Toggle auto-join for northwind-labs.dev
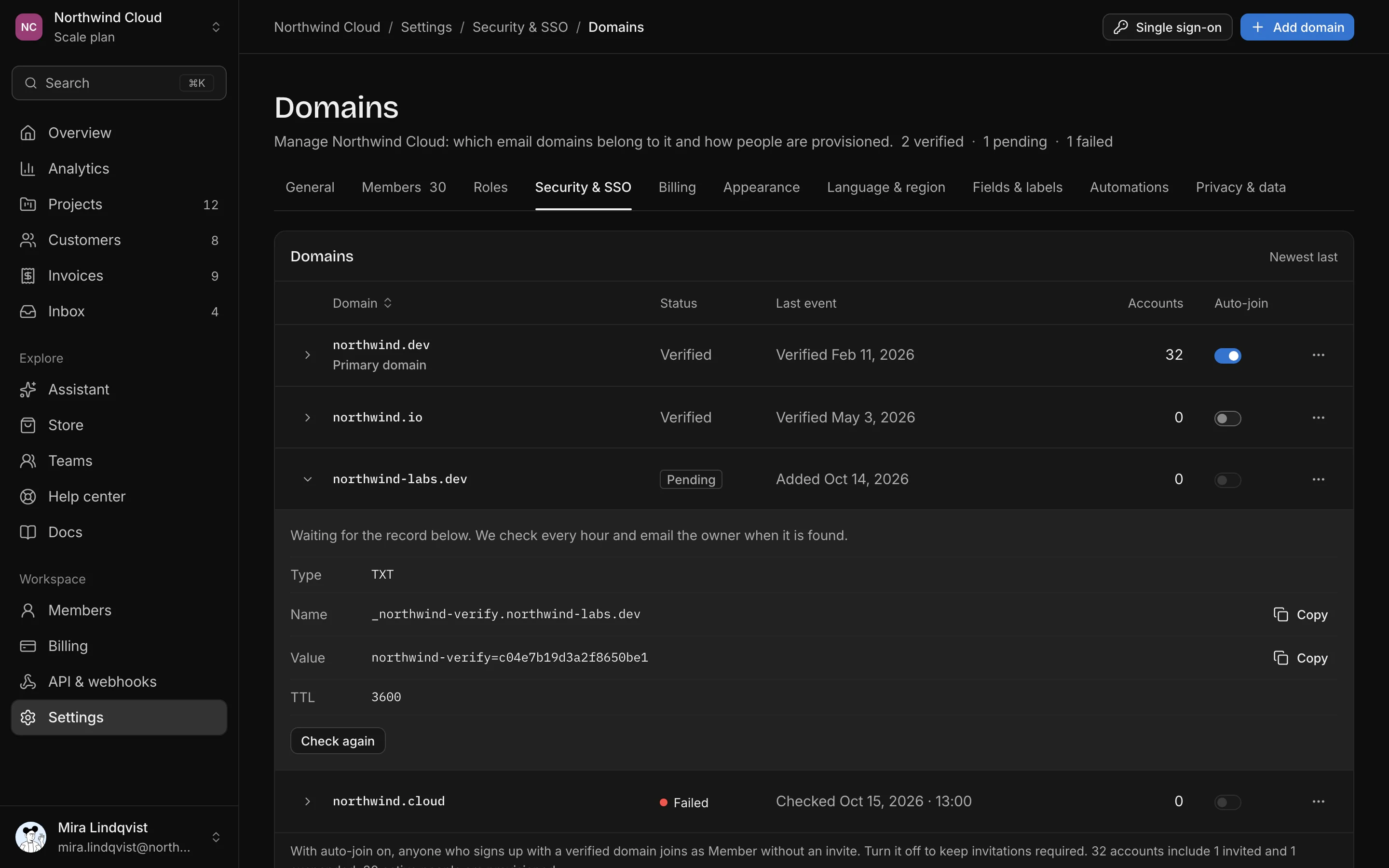 pos(1228,479)
